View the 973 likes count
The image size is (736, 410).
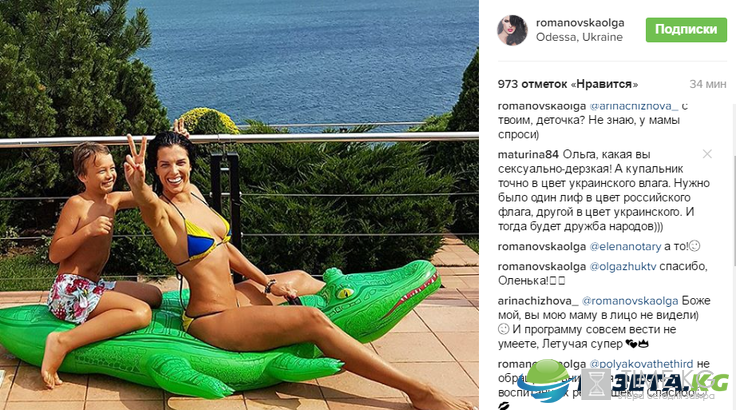point(567,84)
